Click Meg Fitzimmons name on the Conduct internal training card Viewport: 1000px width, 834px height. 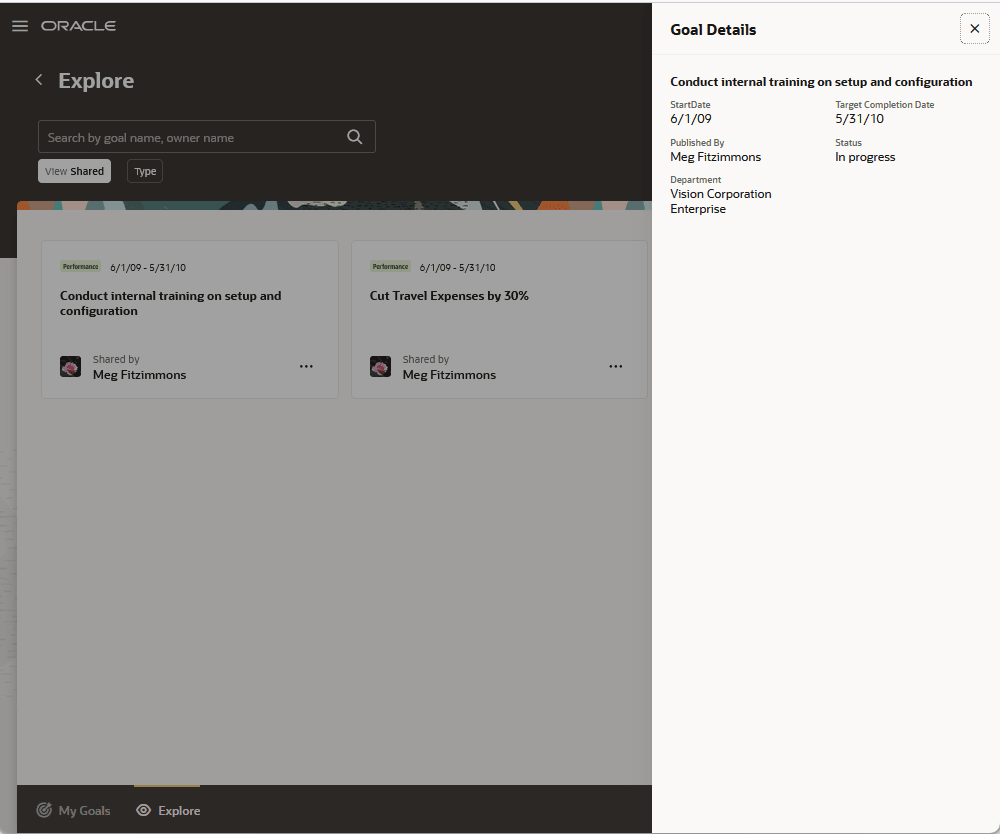click(140, 375)
